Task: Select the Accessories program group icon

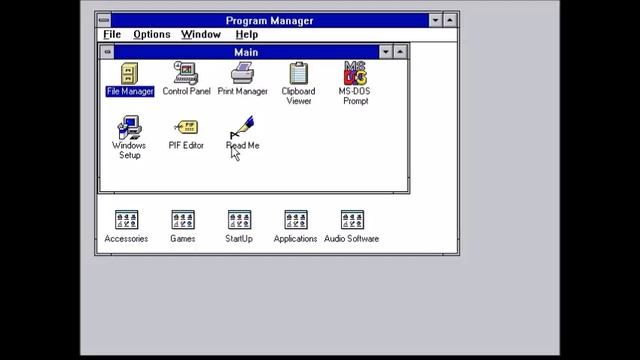Action: [127, 220]
